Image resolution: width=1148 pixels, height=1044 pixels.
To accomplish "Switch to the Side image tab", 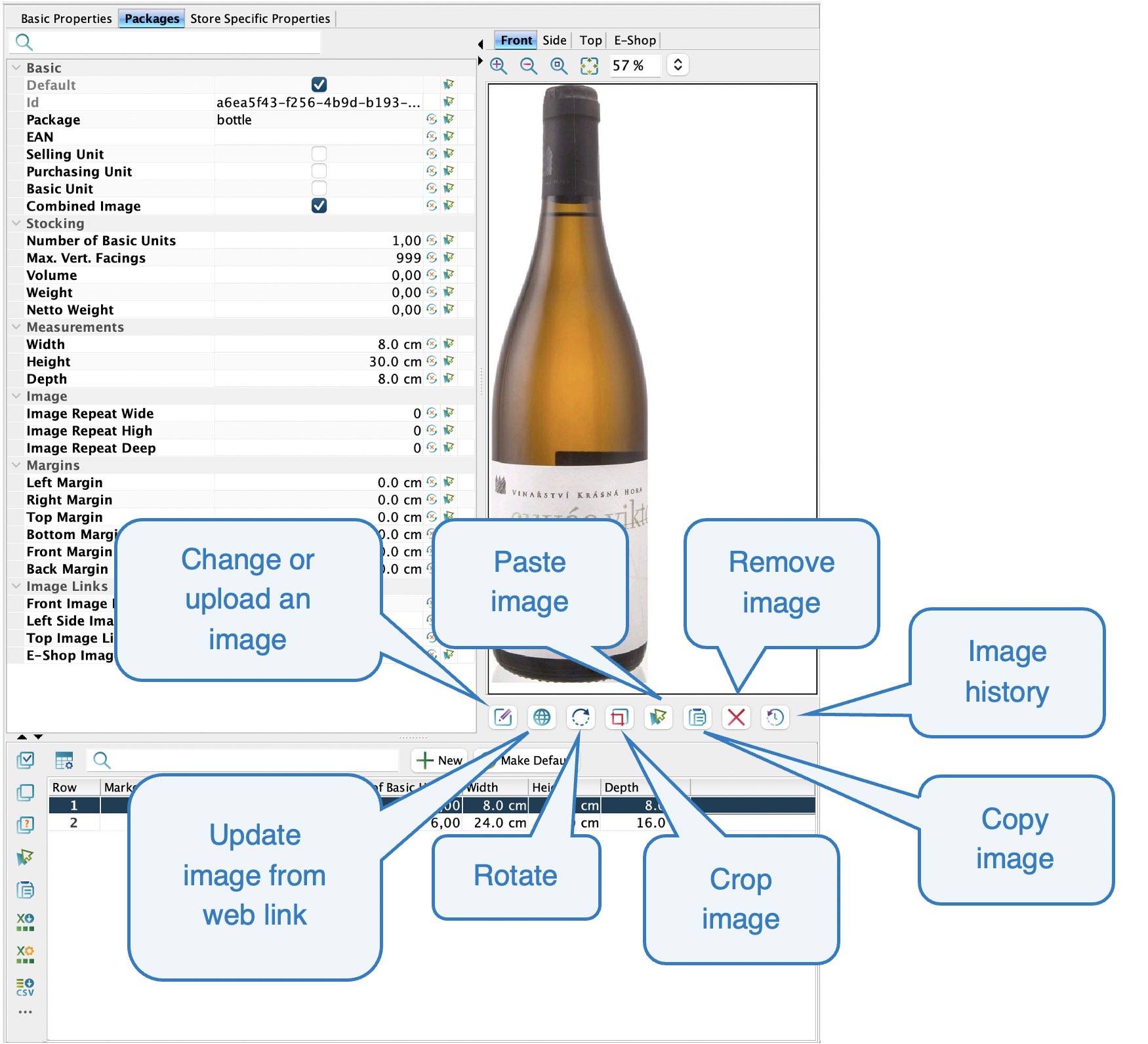I will tap(554, 40).
